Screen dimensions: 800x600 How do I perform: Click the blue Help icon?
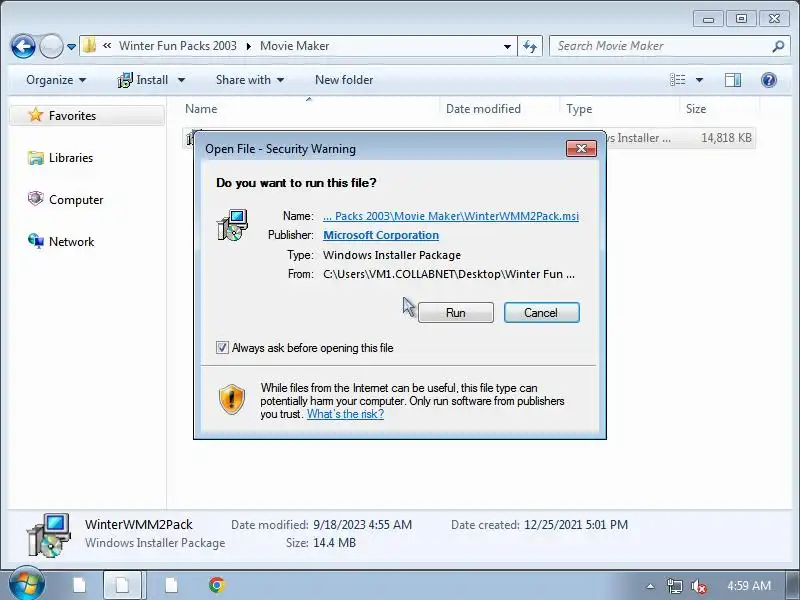pos(769,80)
